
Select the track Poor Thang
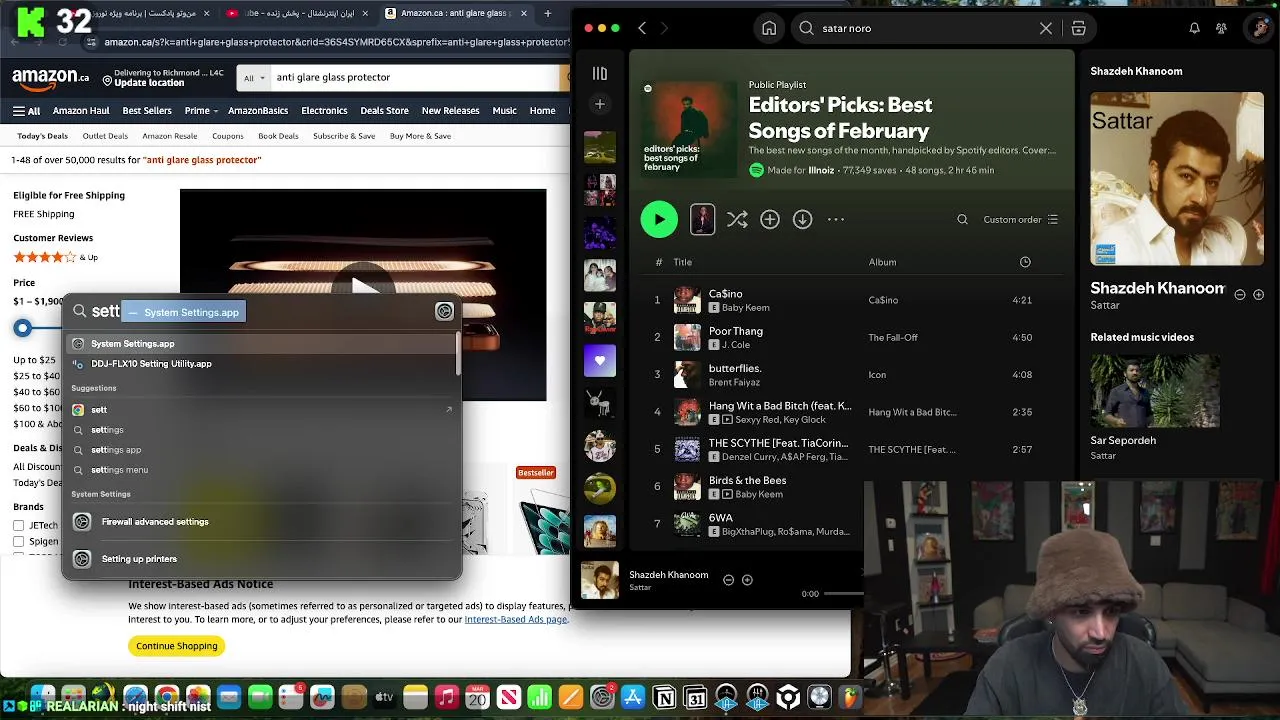(x=850, y=337)
